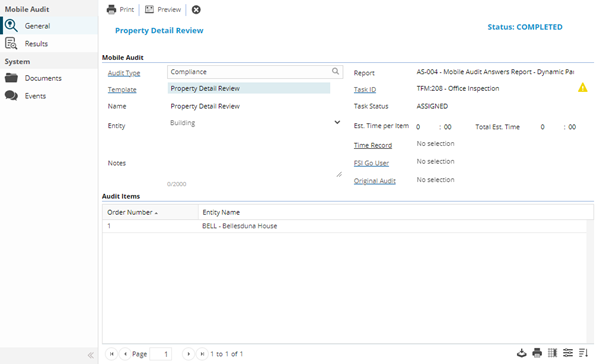Screen dimensions: 600x364
Task: Close the form with the X icon
Action: point(196,10)
